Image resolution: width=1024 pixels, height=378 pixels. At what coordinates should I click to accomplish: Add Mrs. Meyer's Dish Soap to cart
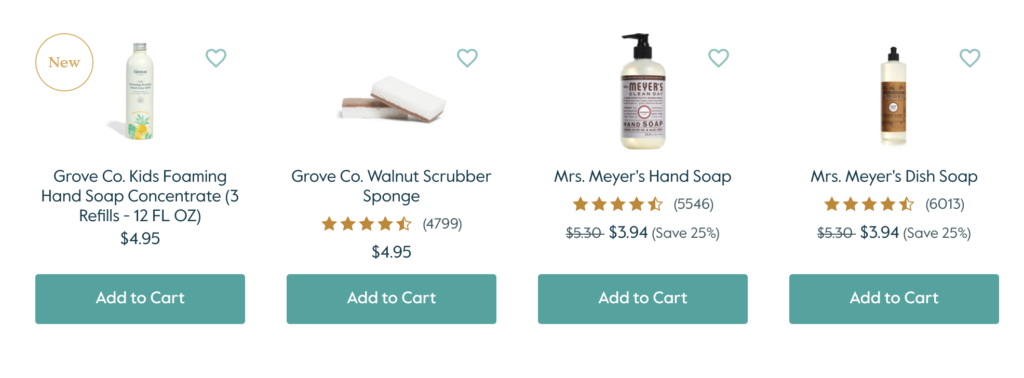coord(894,298)
